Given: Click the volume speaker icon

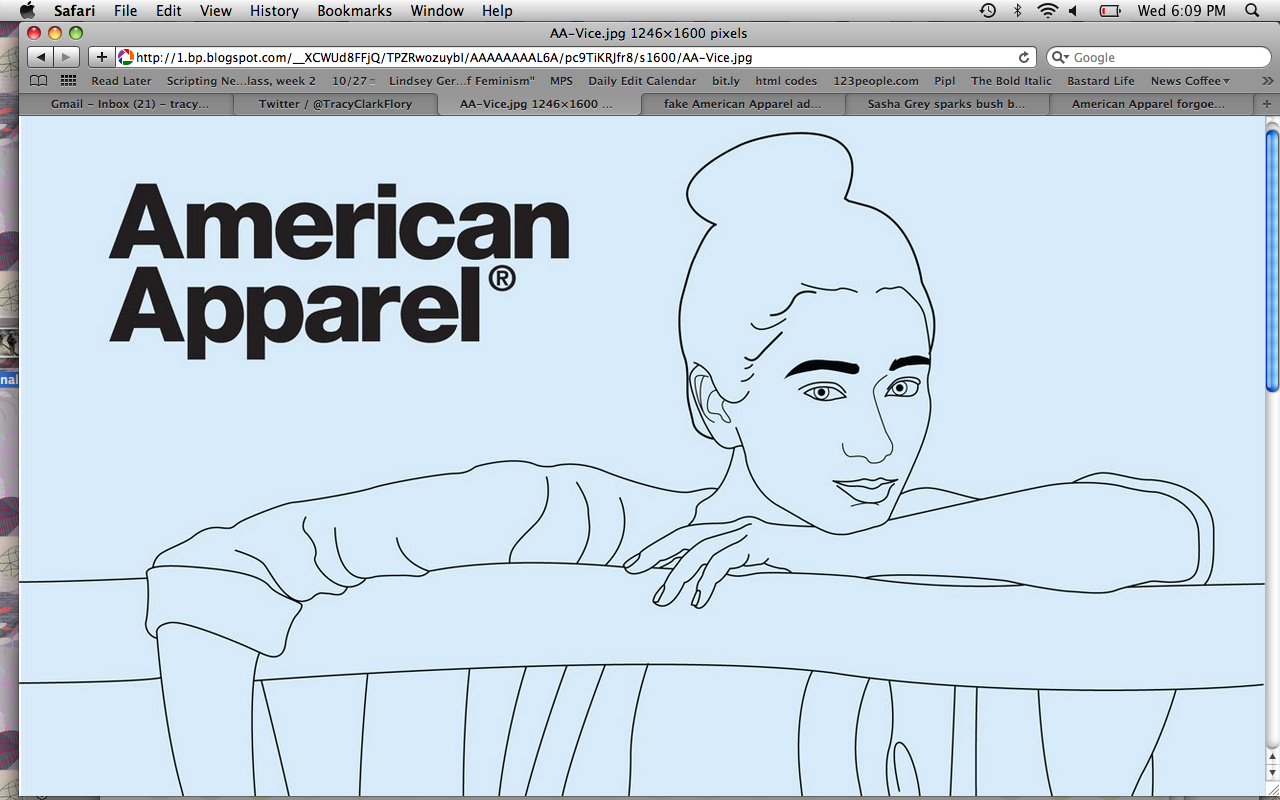Looking at the screenshot, I should point(1073,10).
